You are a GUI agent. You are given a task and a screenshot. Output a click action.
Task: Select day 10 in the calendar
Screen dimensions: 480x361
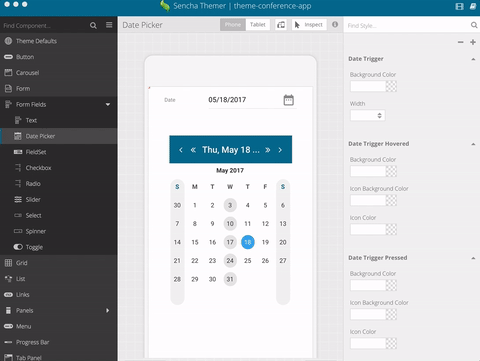pyautogui.click(x=230, y=224)
